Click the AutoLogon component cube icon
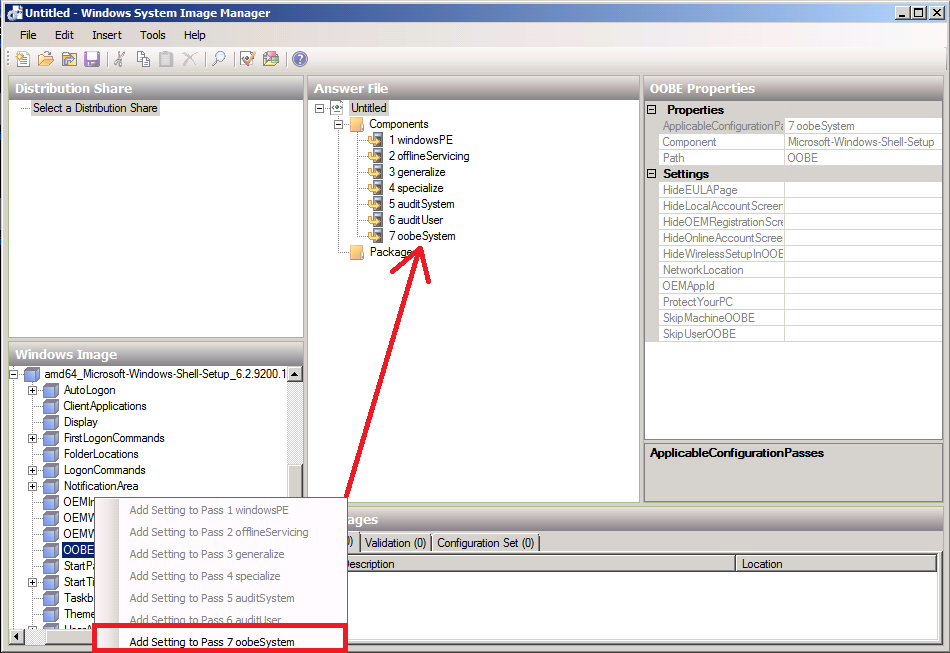Image resolution: width=950 pixels, height=653 pixels. point(51,390)
